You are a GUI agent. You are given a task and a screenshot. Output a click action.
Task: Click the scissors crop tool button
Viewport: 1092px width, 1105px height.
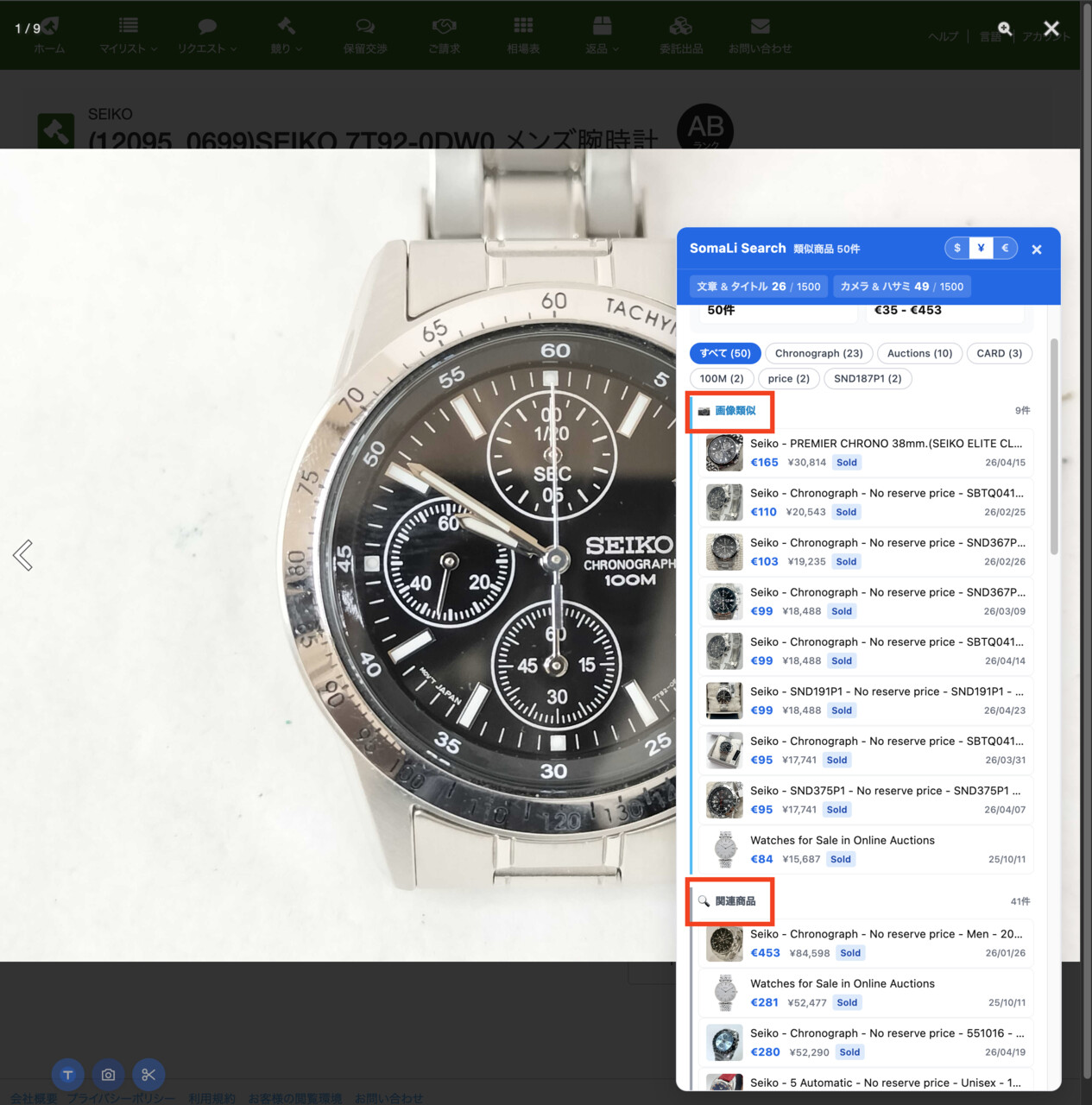pos(148,1075)
